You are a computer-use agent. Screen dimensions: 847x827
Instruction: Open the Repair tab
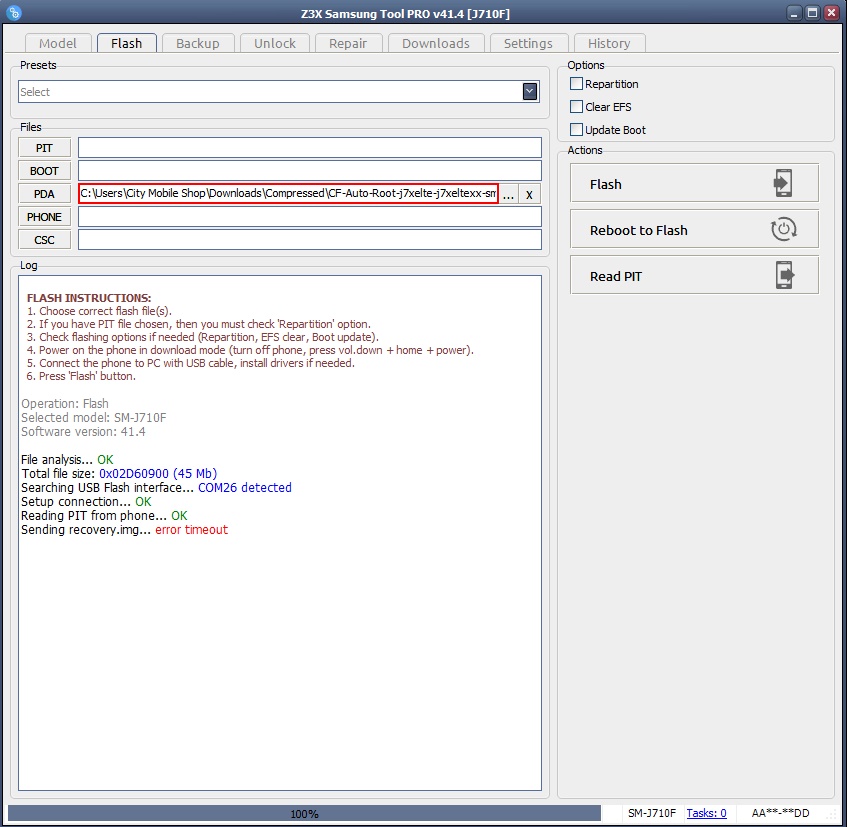348,43
